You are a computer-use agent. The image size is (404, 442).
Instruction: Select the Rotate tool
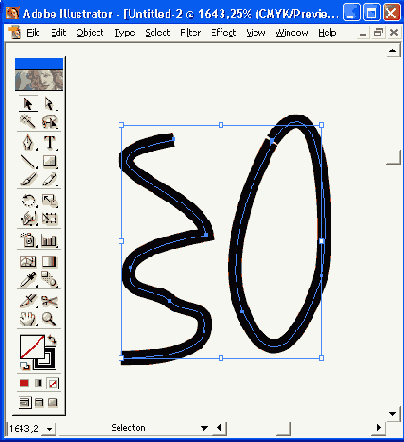29,200
